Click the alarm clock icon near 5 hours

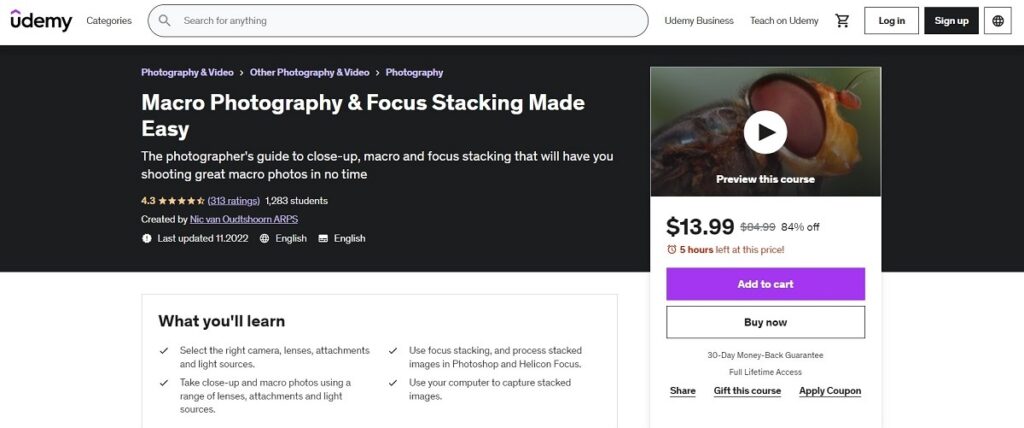pos(671,250)
